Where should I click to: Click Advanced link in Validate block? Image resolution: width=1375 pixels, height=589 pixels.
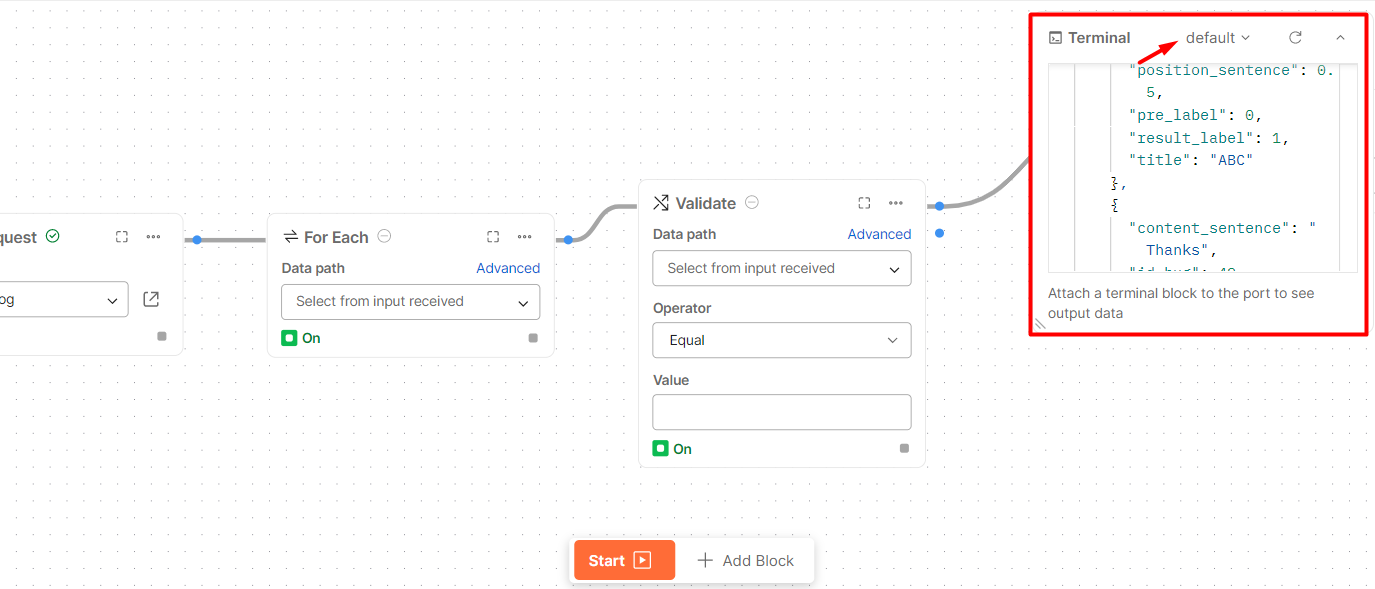879,234
